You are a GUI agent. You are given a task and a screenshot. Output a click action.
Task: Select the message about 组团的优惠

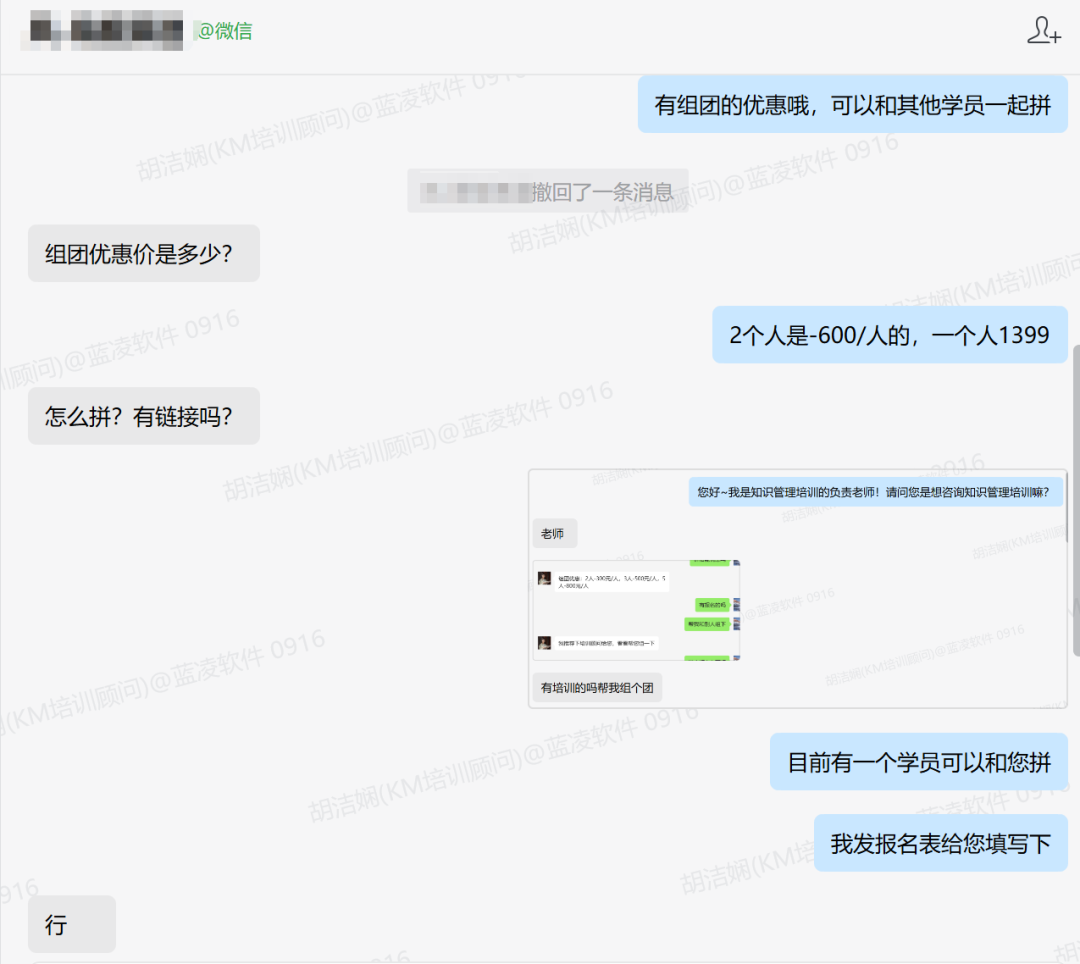[852, 104]
